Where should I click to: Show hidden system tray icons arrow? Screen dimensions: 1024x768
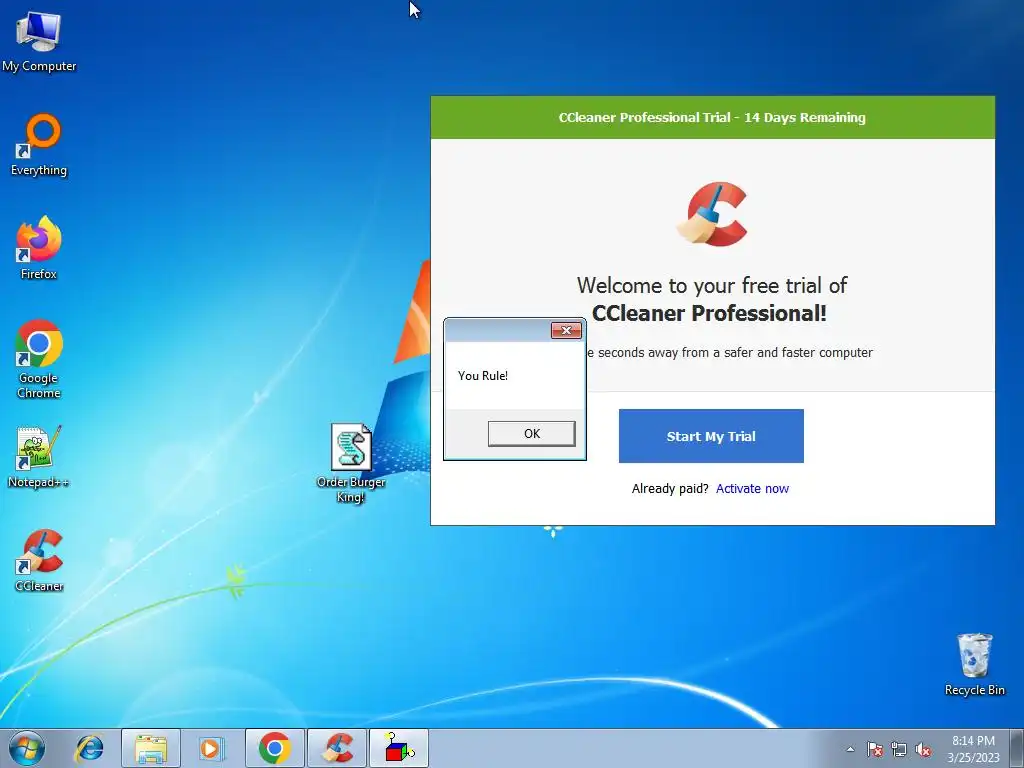tap(850, 749)
